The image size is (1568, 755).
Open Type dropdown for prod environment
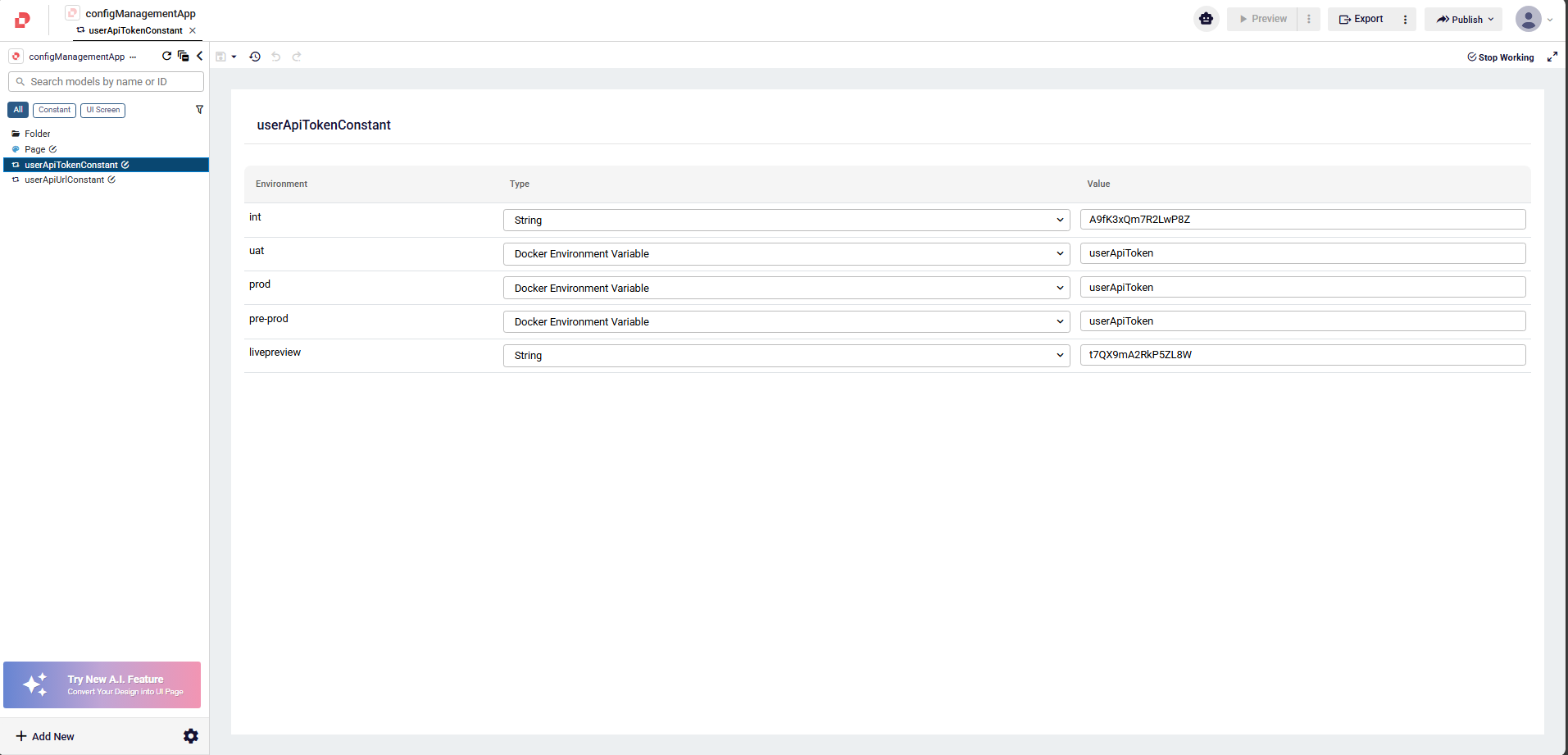pyautogui.click(x=786, y=288)
